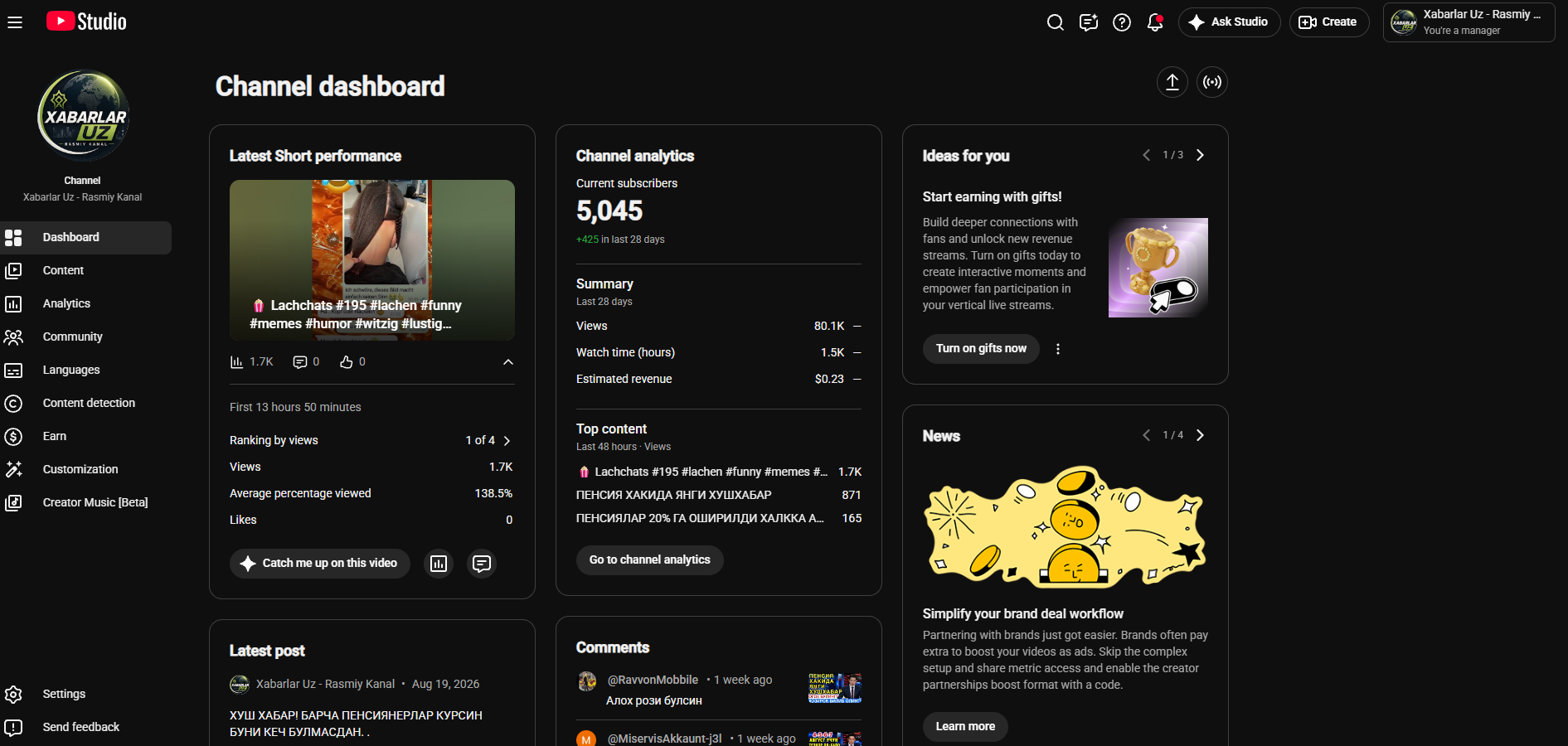
Task: Click Send feedback in the sidebar
Action: (x=86, y=727)
